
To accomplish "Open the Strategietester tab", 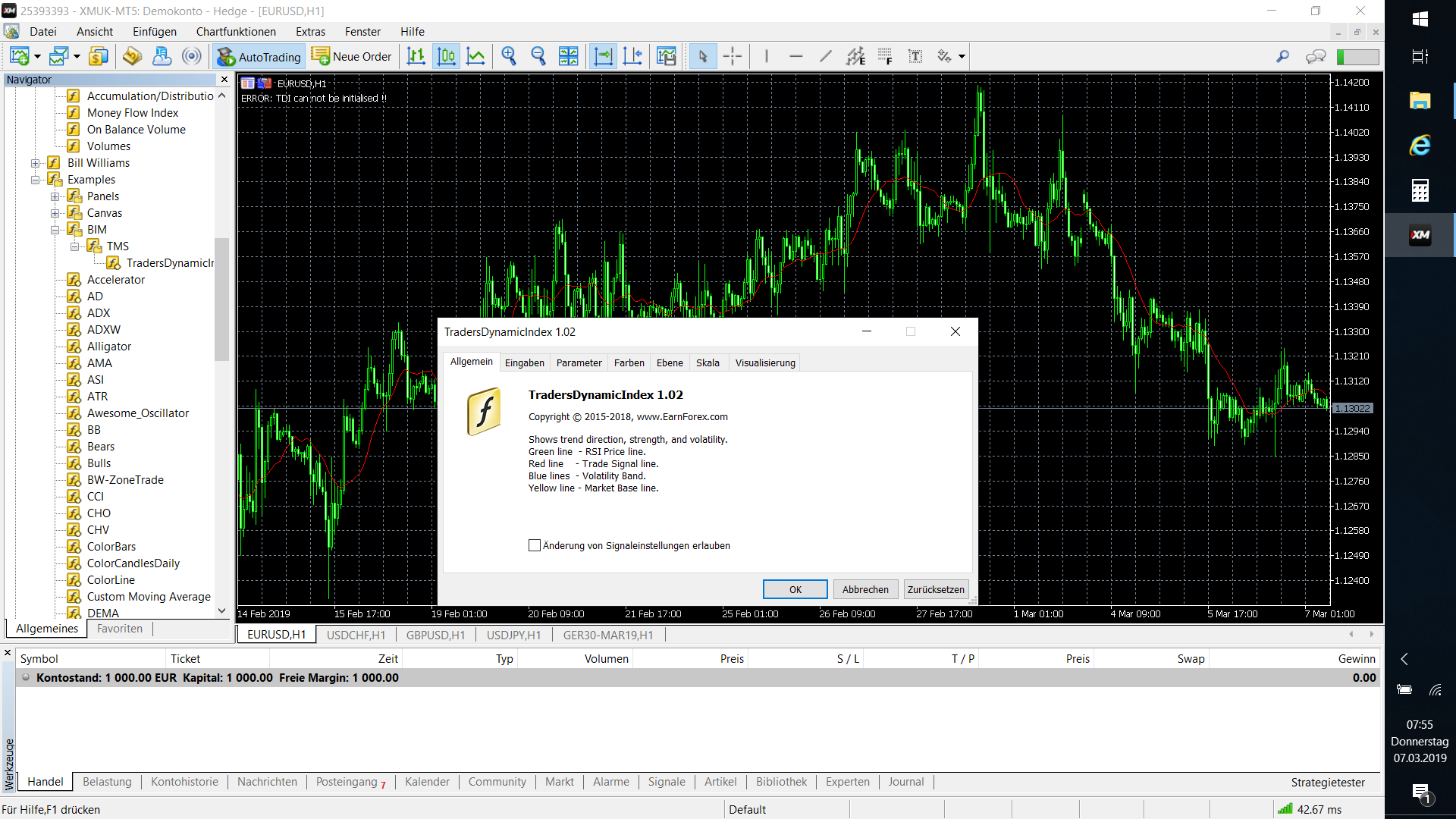I will pos(1328,782).
